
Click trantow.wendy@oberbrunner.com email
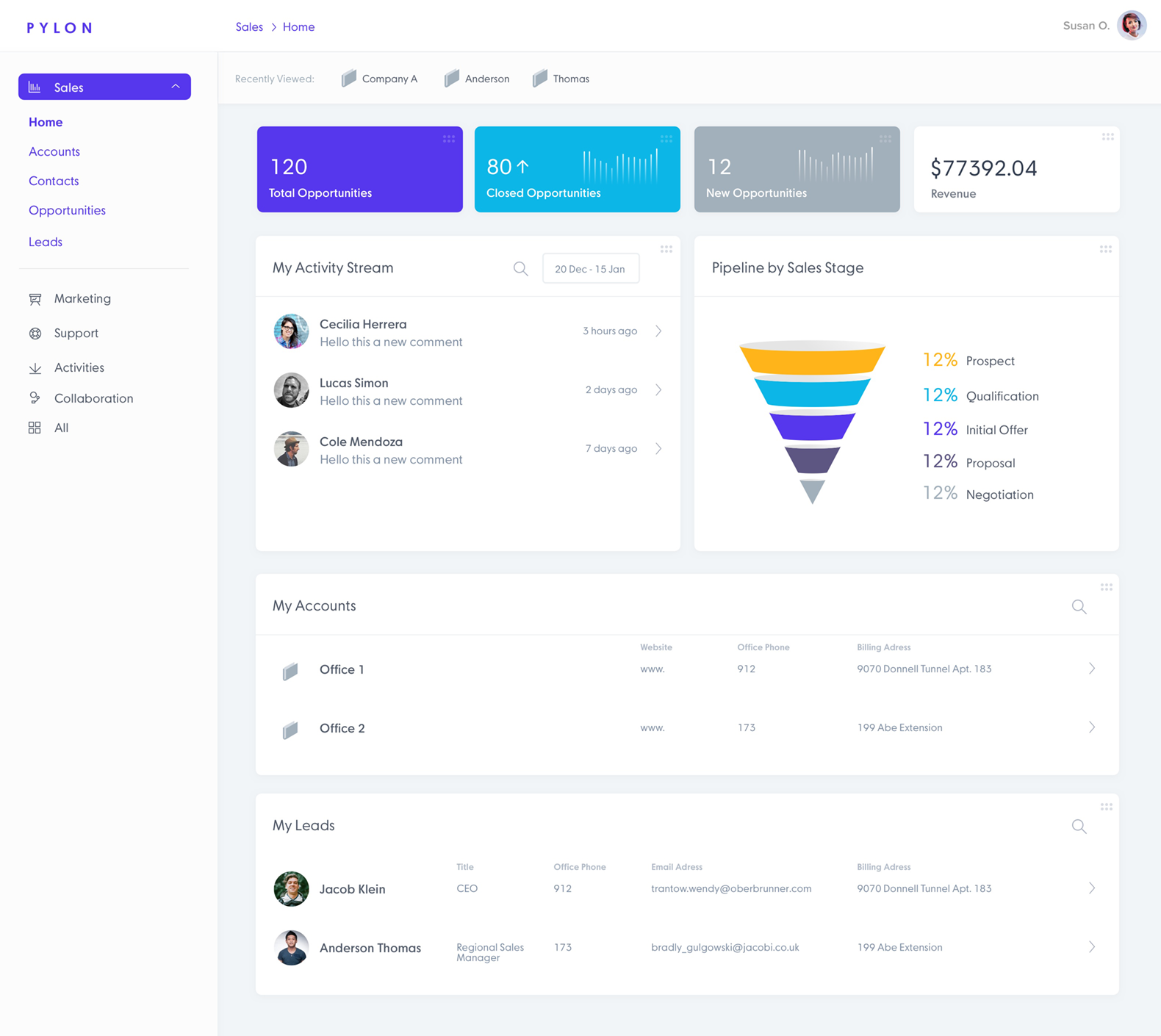click(x=731, y=888)
